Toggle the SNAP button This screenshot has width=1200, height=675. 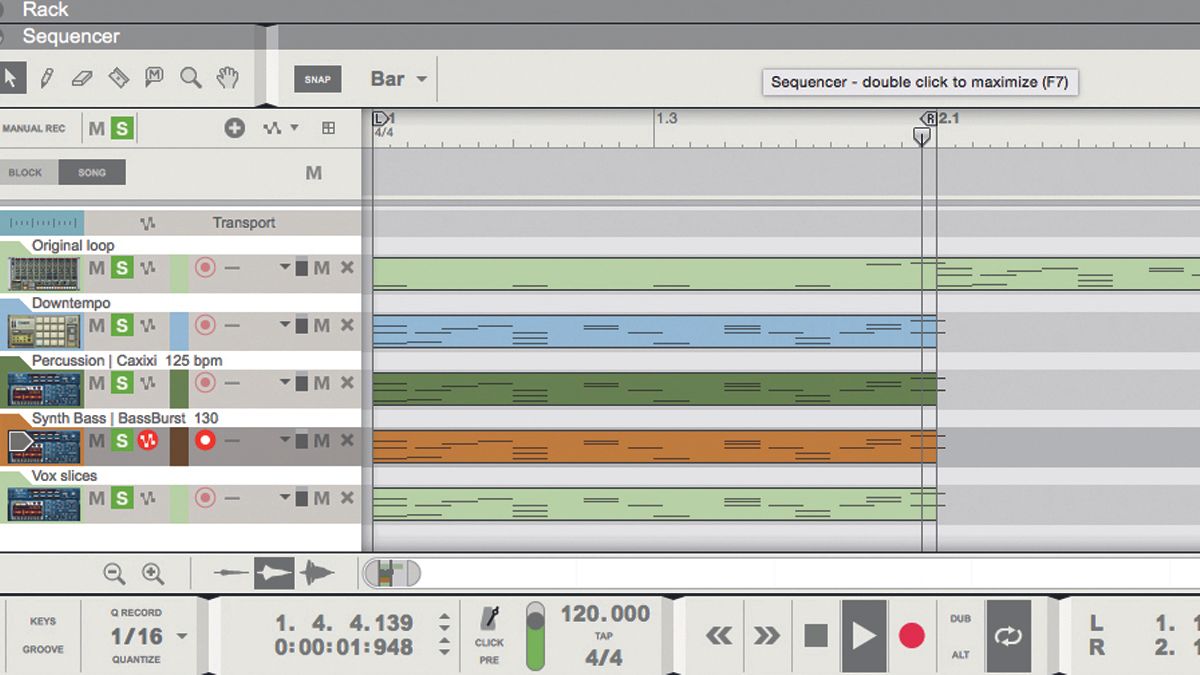coord(318,77)
